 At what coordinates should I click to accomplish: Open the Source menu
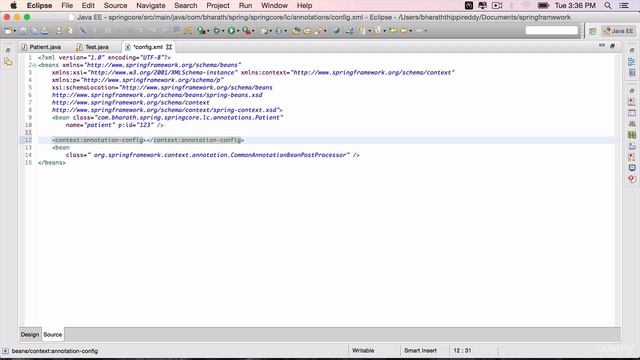116,5
